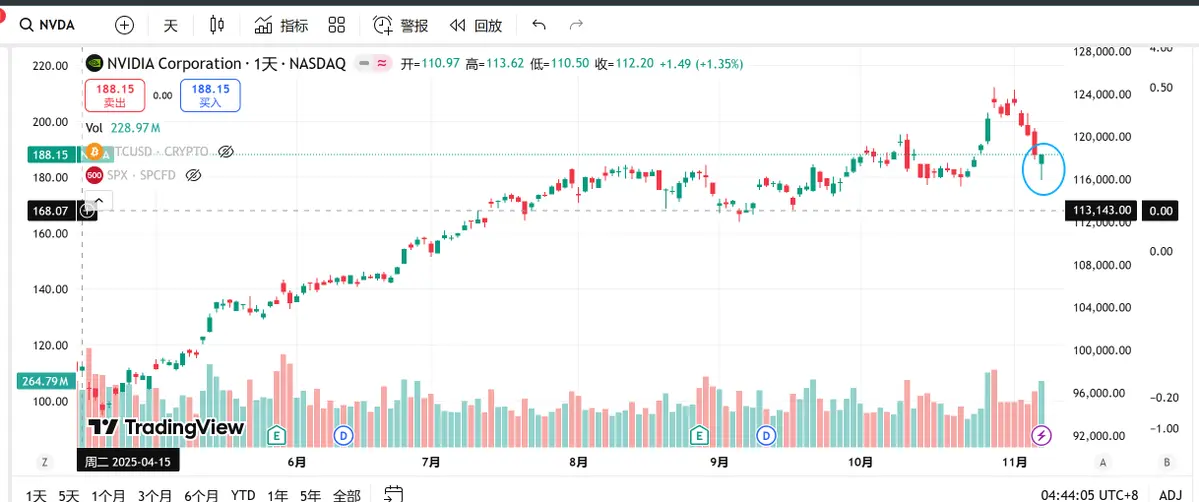The height and width of the screenshot is (502, 1199).
Task: Select the 5天 date range
Action: click(x=69, y=495)
